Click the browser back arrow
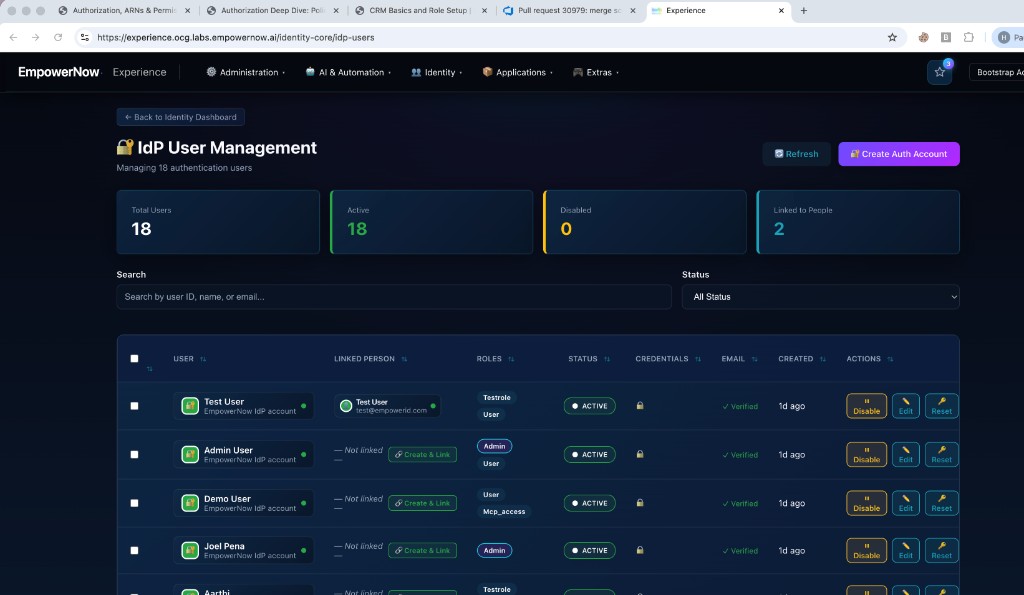The height and width of the screenshot is (595, 1024). click(14, 37)
